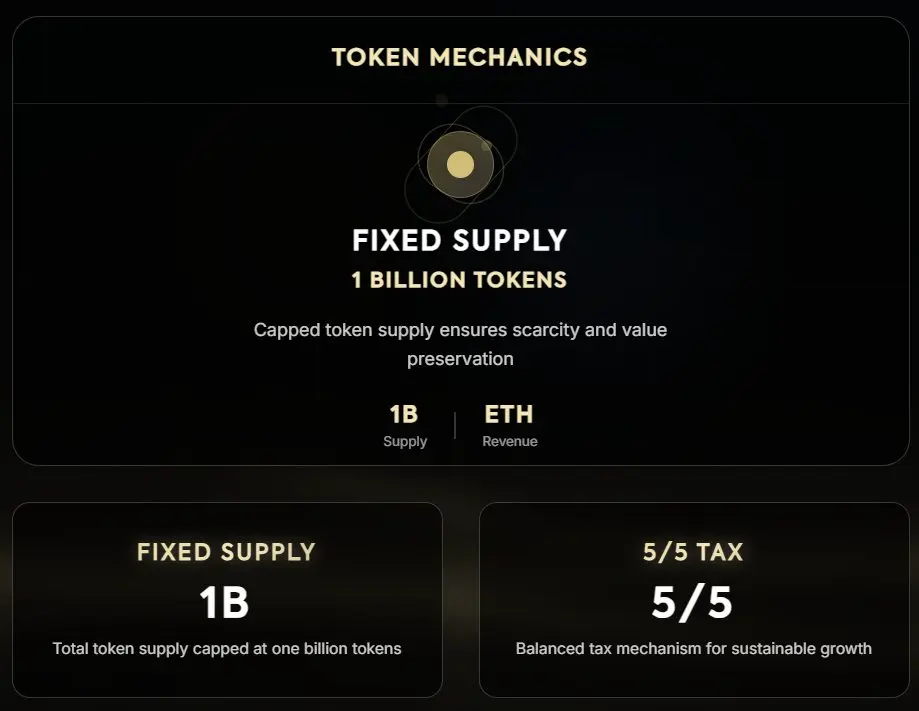Click the one billion tokens cap text

(x=227, y=648)
